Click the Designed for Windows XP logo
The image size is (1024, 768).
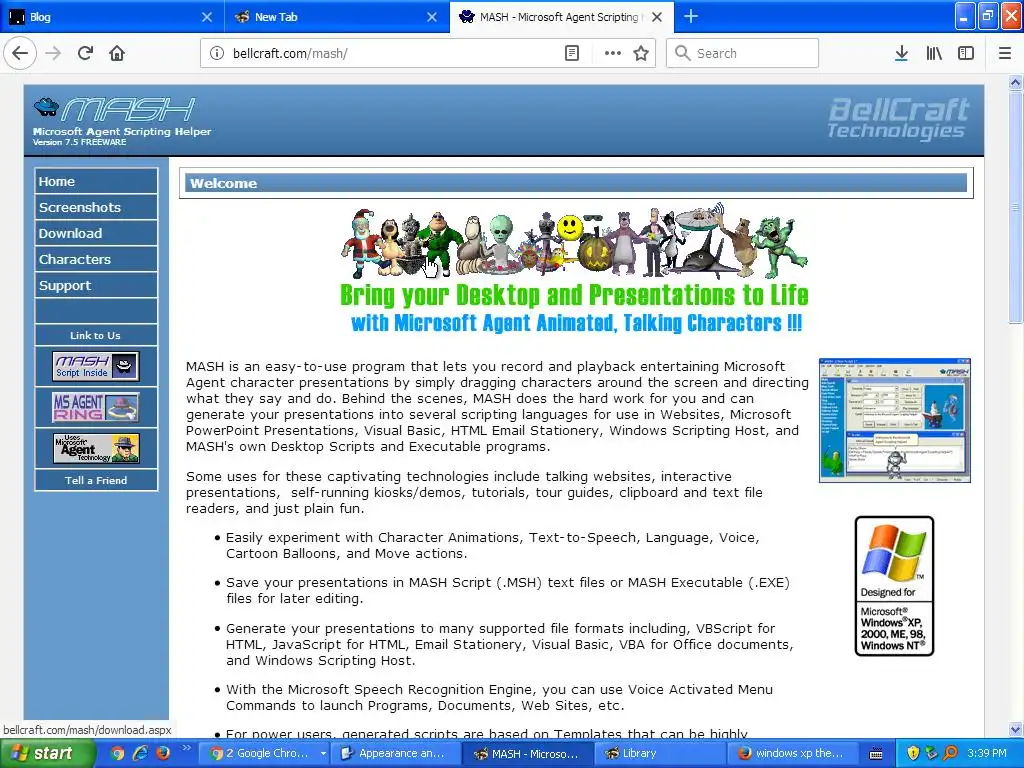click(894, 586)
